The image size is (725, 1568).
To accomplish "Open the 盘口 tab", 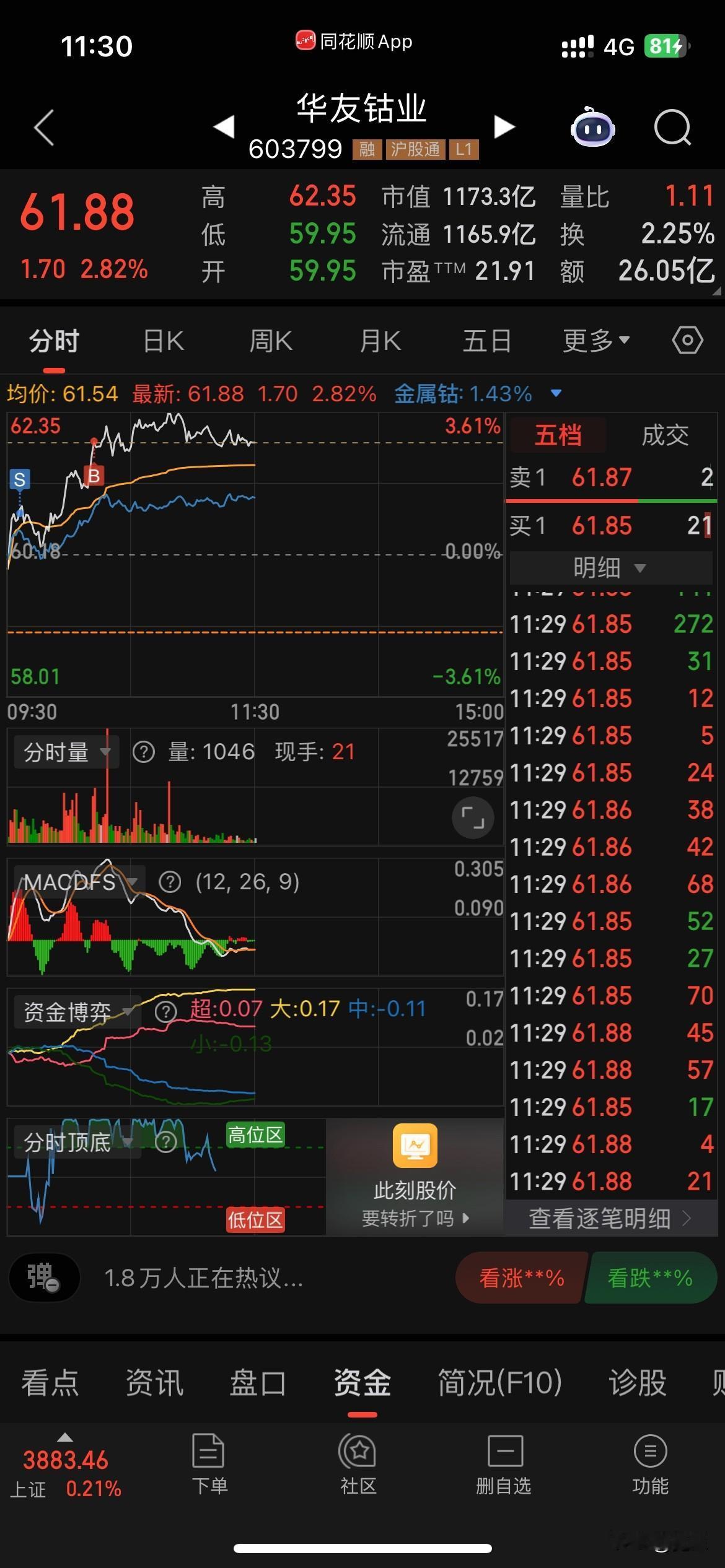I will tap(258, 1382).
